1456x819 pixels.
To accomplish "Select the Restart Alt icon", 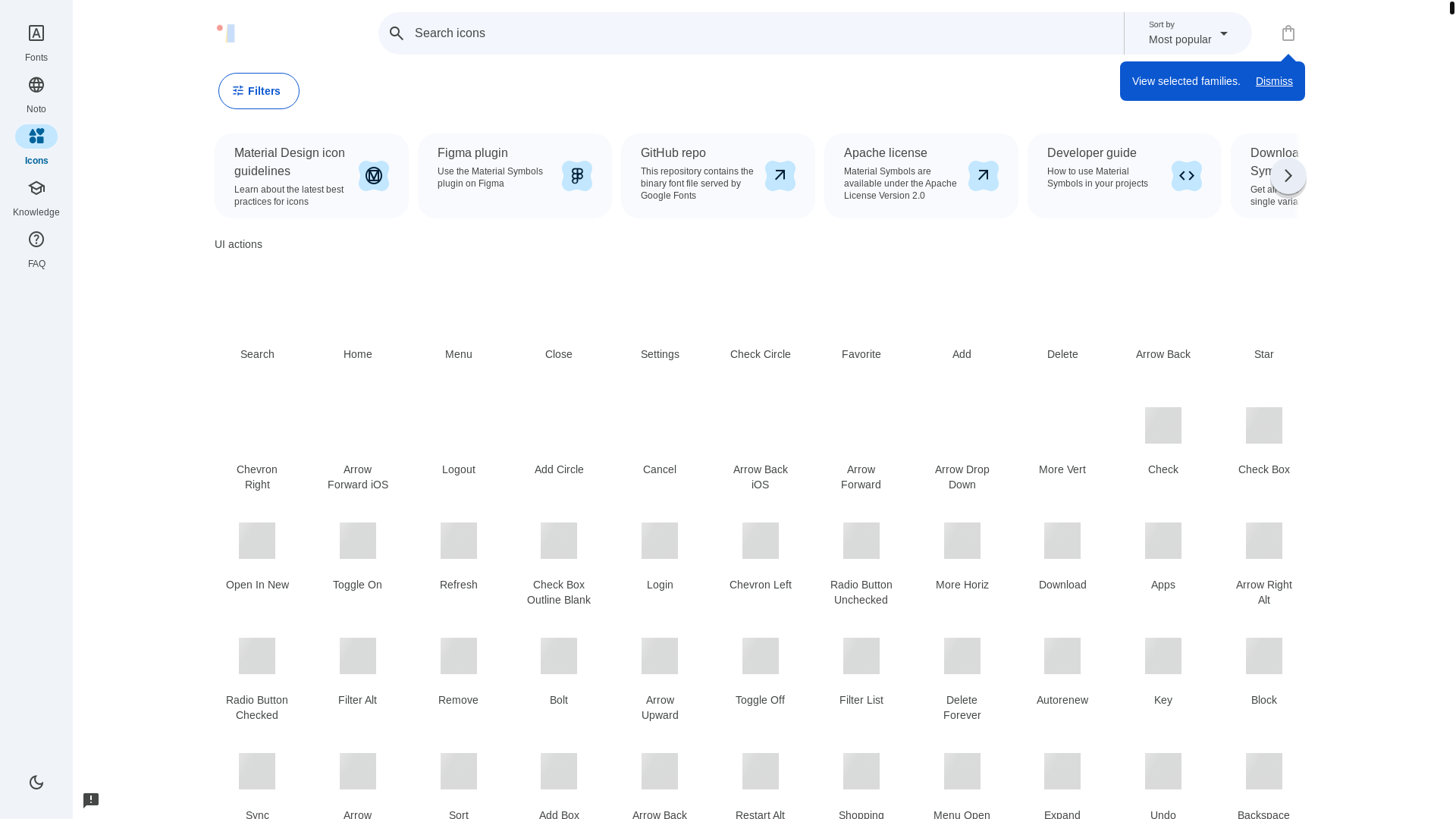I will 760,771.
